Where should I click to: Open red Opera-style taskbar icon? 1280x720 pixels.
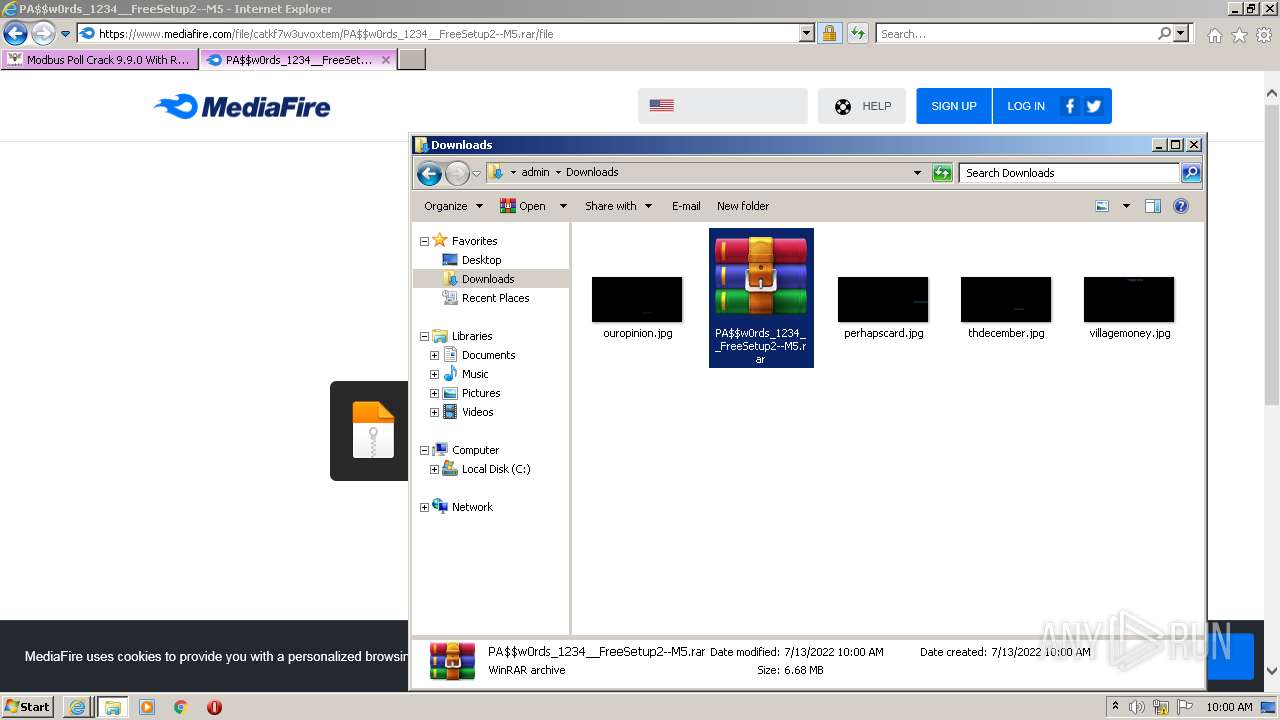(x=214, y=707)
